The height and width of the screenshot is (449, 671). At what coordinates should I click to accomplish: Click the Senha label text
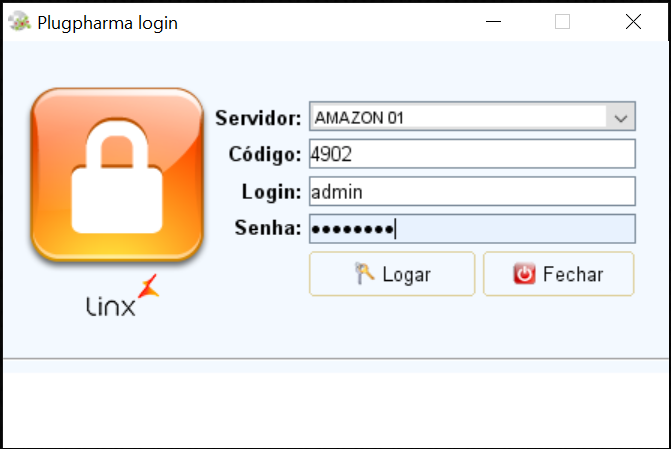[268, 228]
